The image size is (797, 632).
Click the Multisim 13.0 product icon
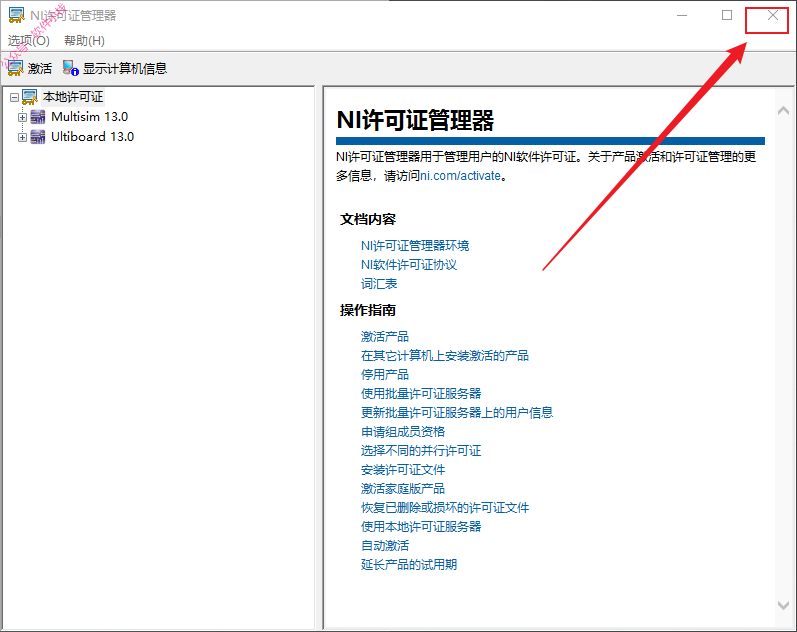(x=38, y=117)
